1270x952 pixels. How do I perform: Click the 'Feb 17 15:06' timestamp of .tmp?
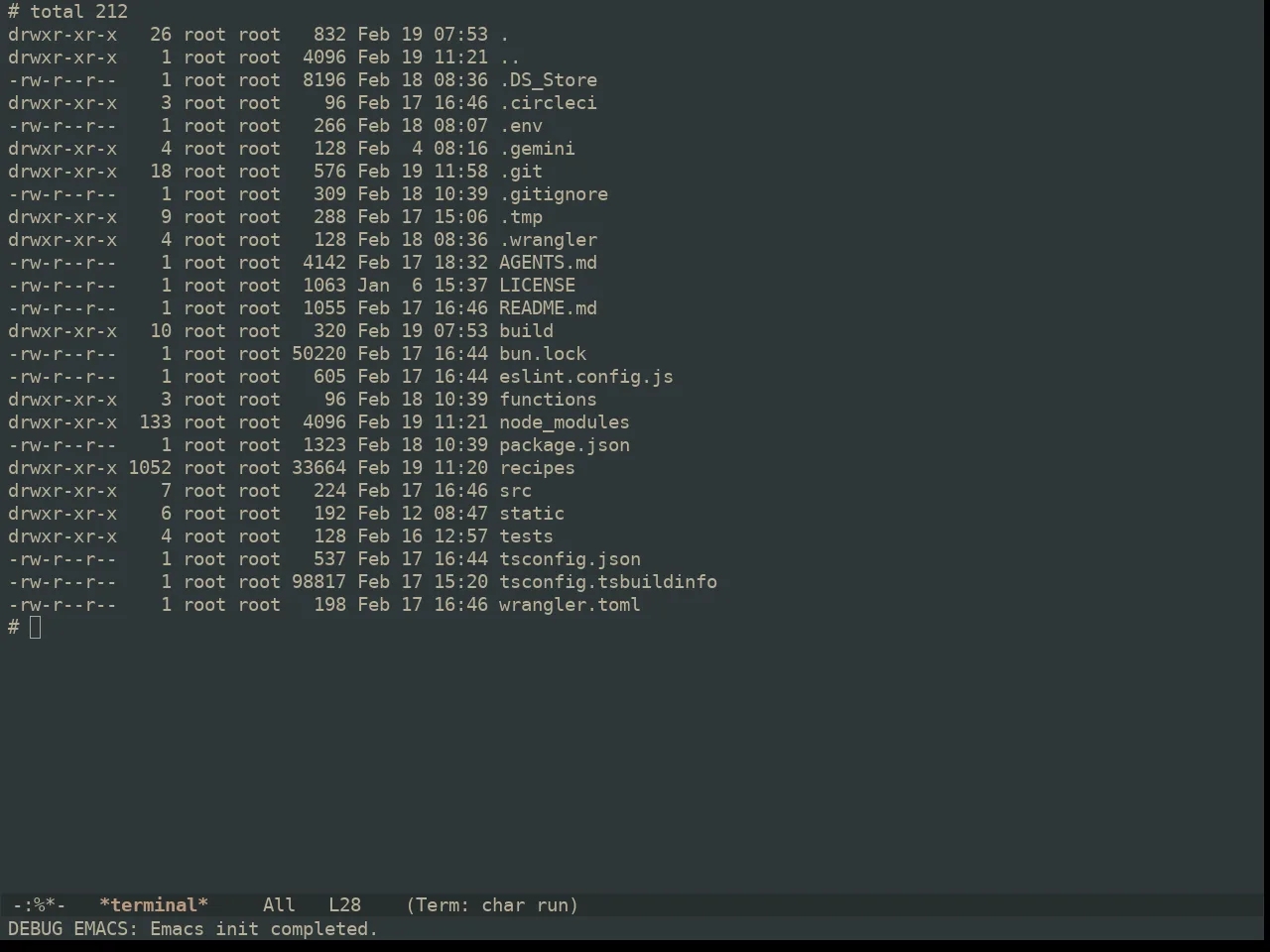pos(423,217)
